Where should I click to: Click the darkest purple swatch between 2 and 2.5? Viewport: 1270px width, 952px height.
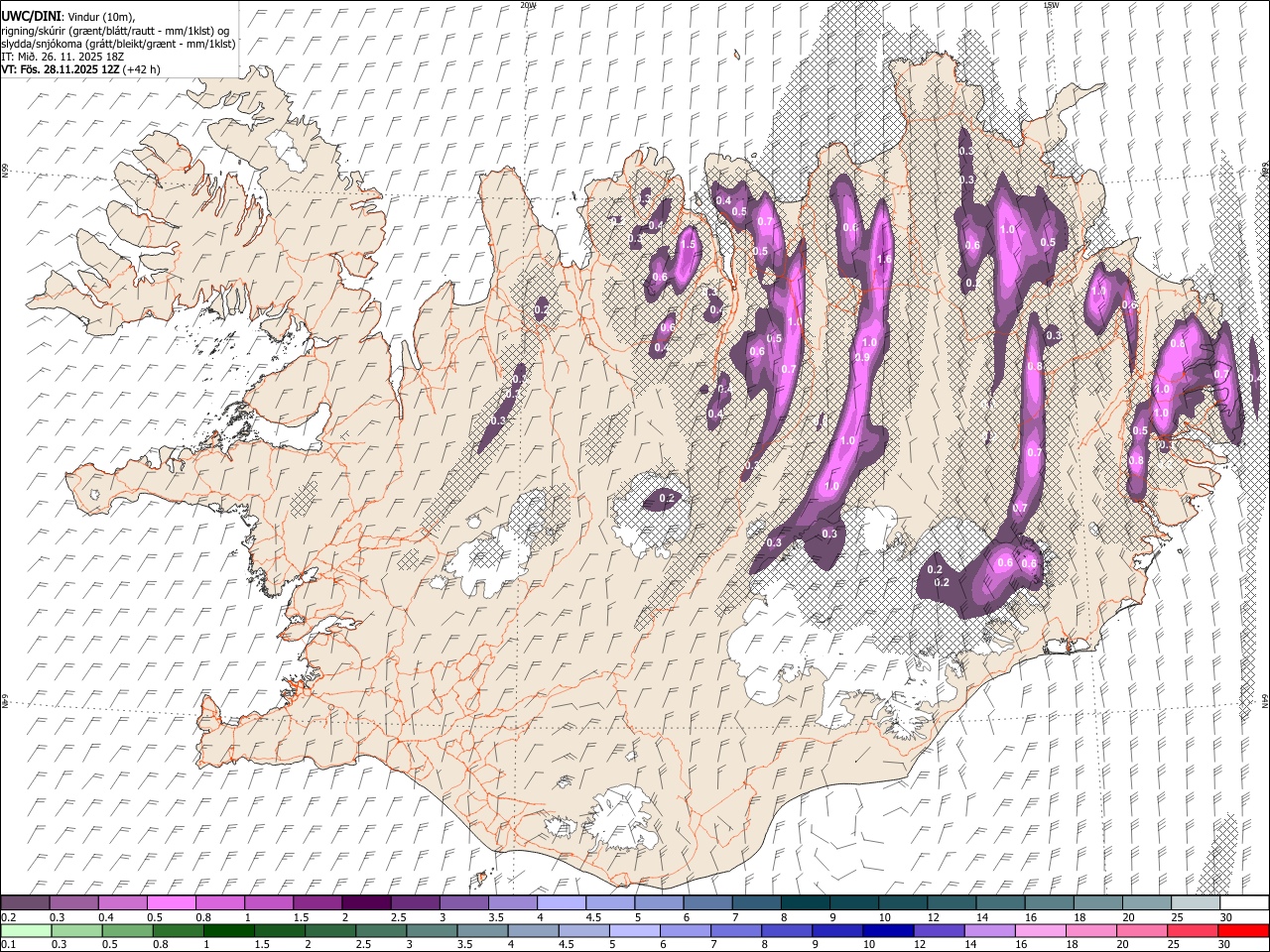point(366,902)
